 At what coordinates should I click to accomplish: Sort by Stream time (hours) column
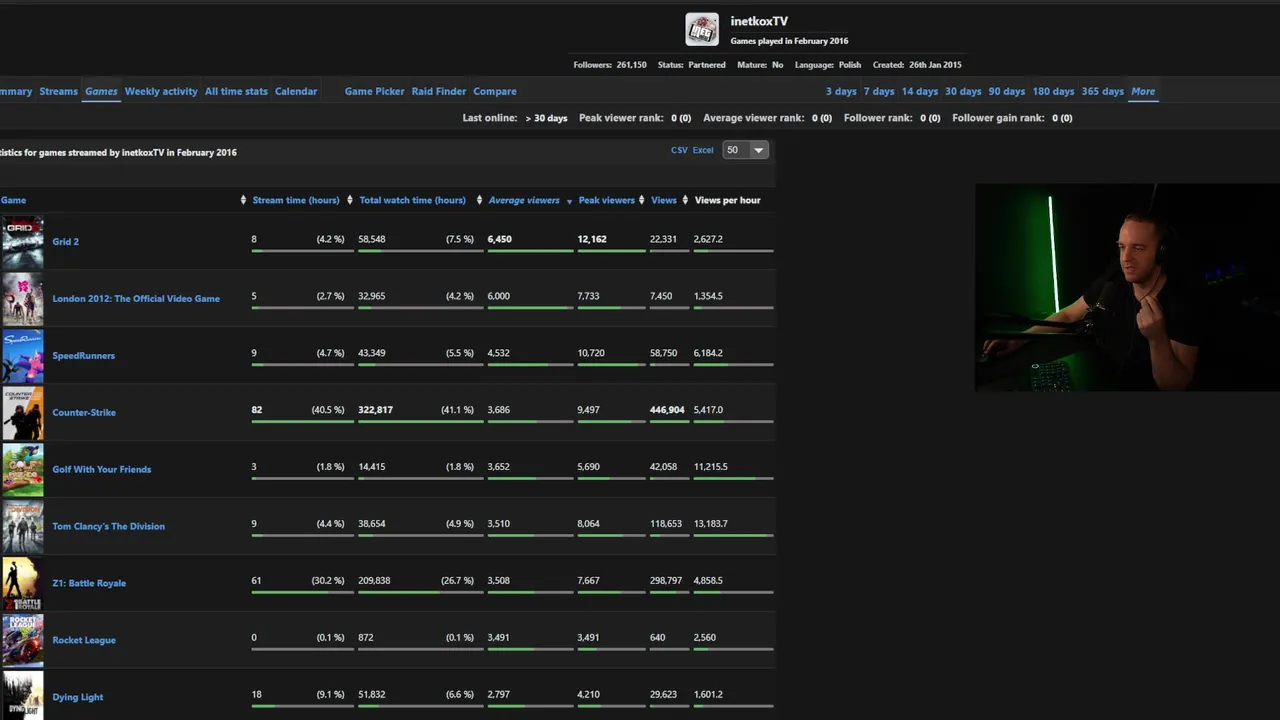pyautogui.click(x=296, y=200)
